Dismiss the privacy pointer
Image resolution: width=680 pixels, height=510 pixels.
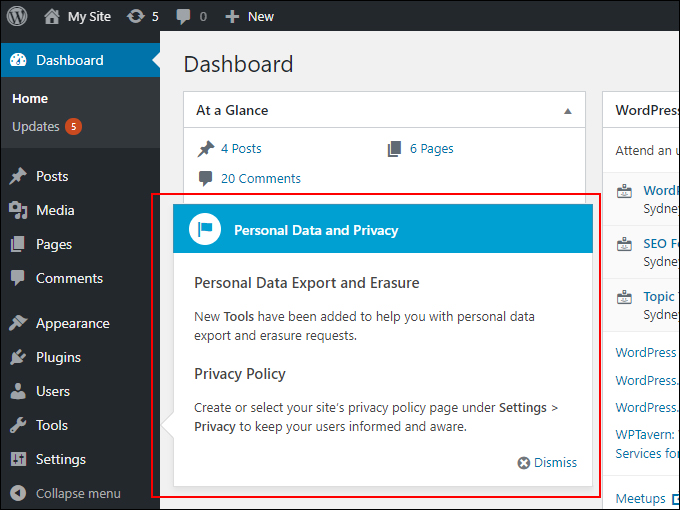pos(547,462)
